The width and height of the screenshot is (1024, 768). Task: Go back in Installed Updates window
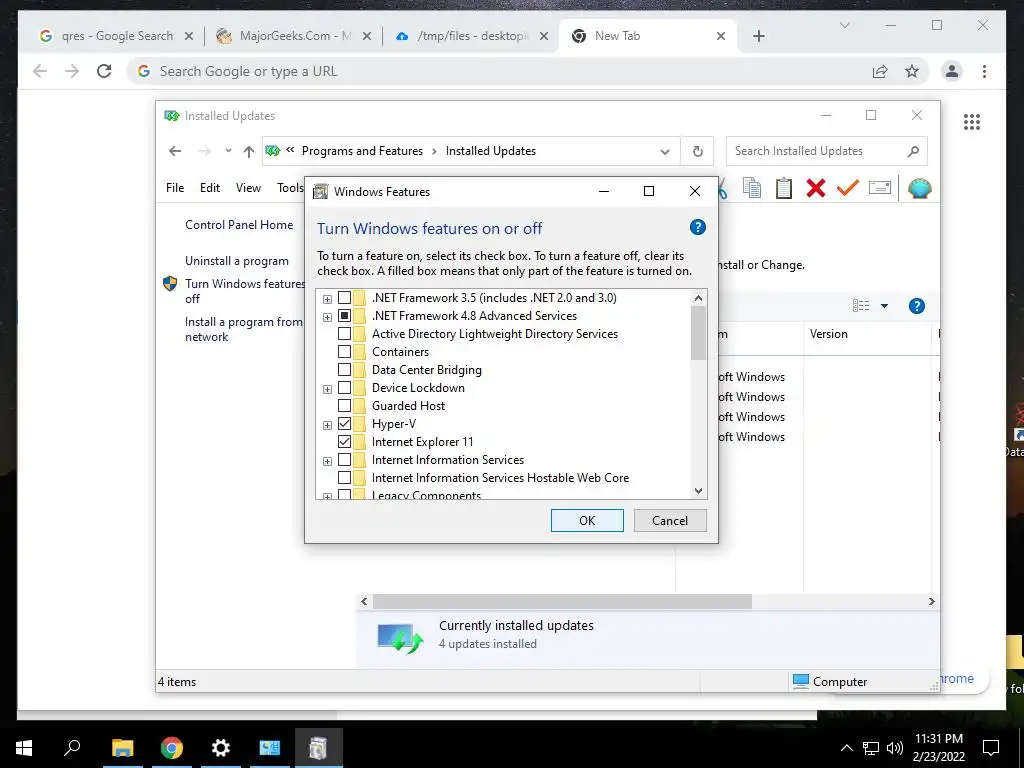(174, 151)
